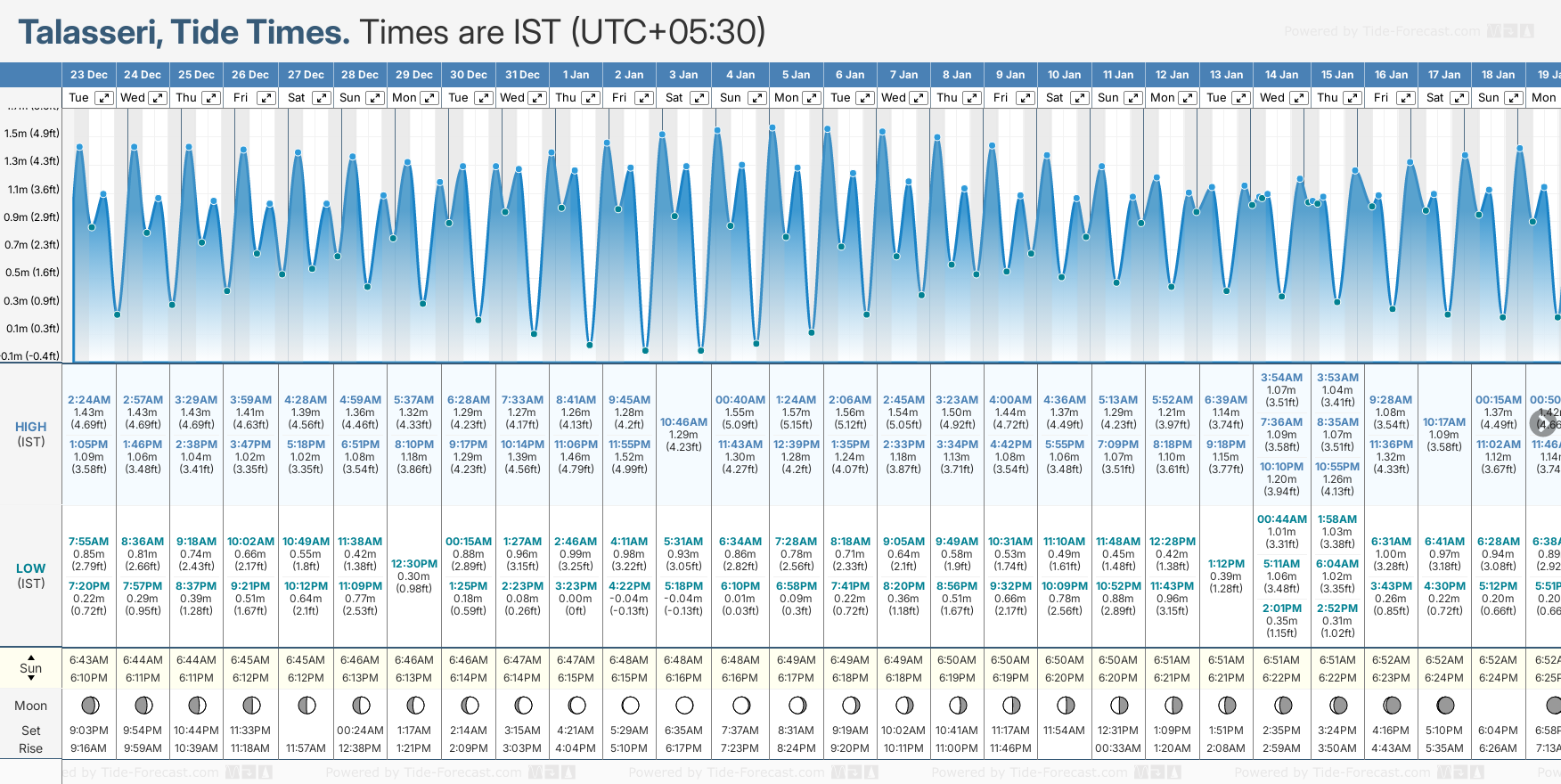Image resolution: width=1561 pixels, height=784 pixels.
Task: Click the HIGH (IST) row label
Action: (x=31, y=434)
